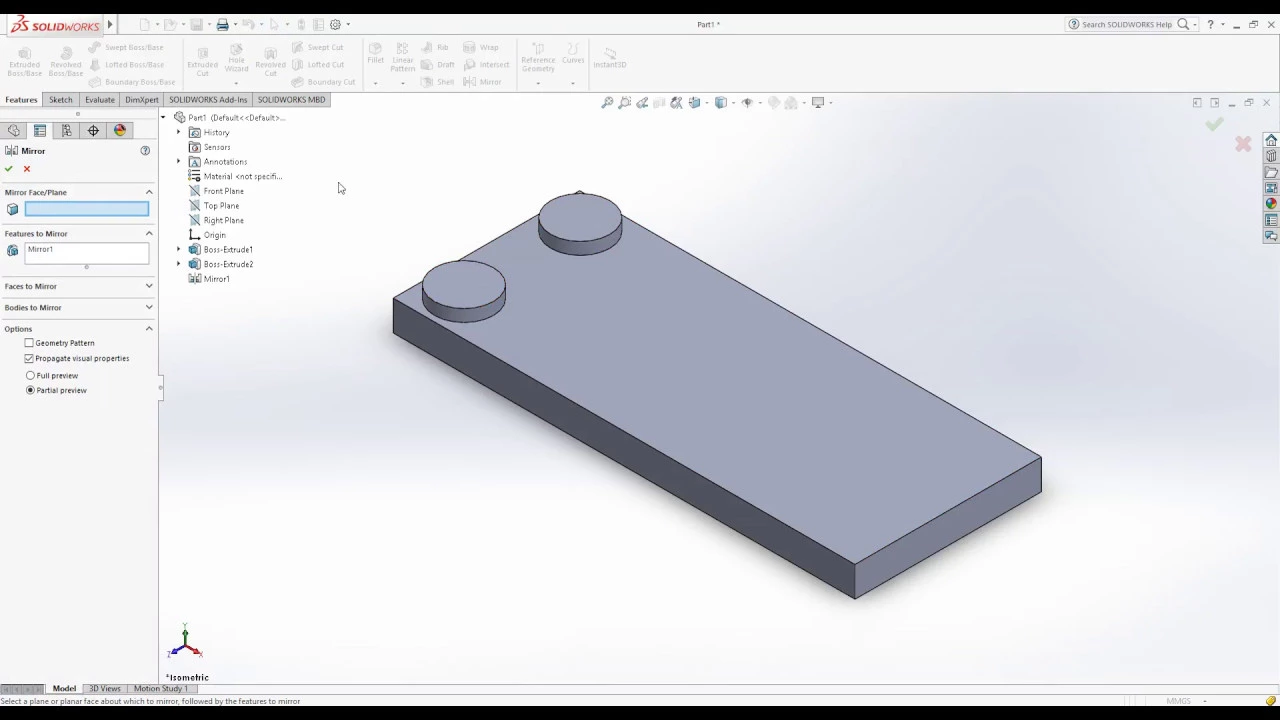Screen dimensions: 1280x720
Task: Open the ConfigurationManager tab icon
Action: (x=66, y=131)
